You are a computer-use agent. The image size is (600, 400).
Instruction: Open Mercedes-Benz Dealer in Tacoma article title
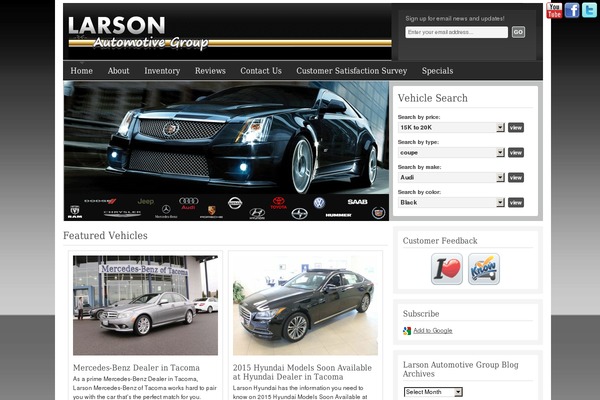pyautogui.click(x=136, y=368)
